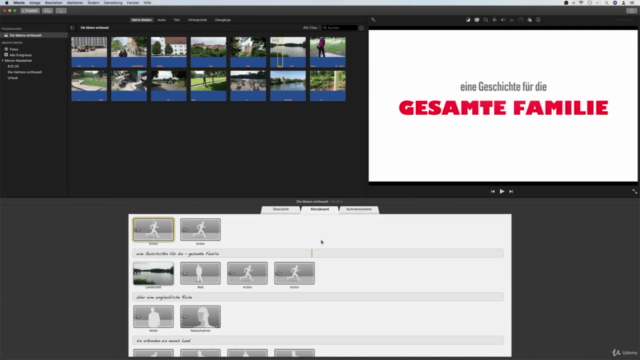Click the orange playhead marker in title bar
The height and width of the screenshot is (360, 640).
pos(312,253)
